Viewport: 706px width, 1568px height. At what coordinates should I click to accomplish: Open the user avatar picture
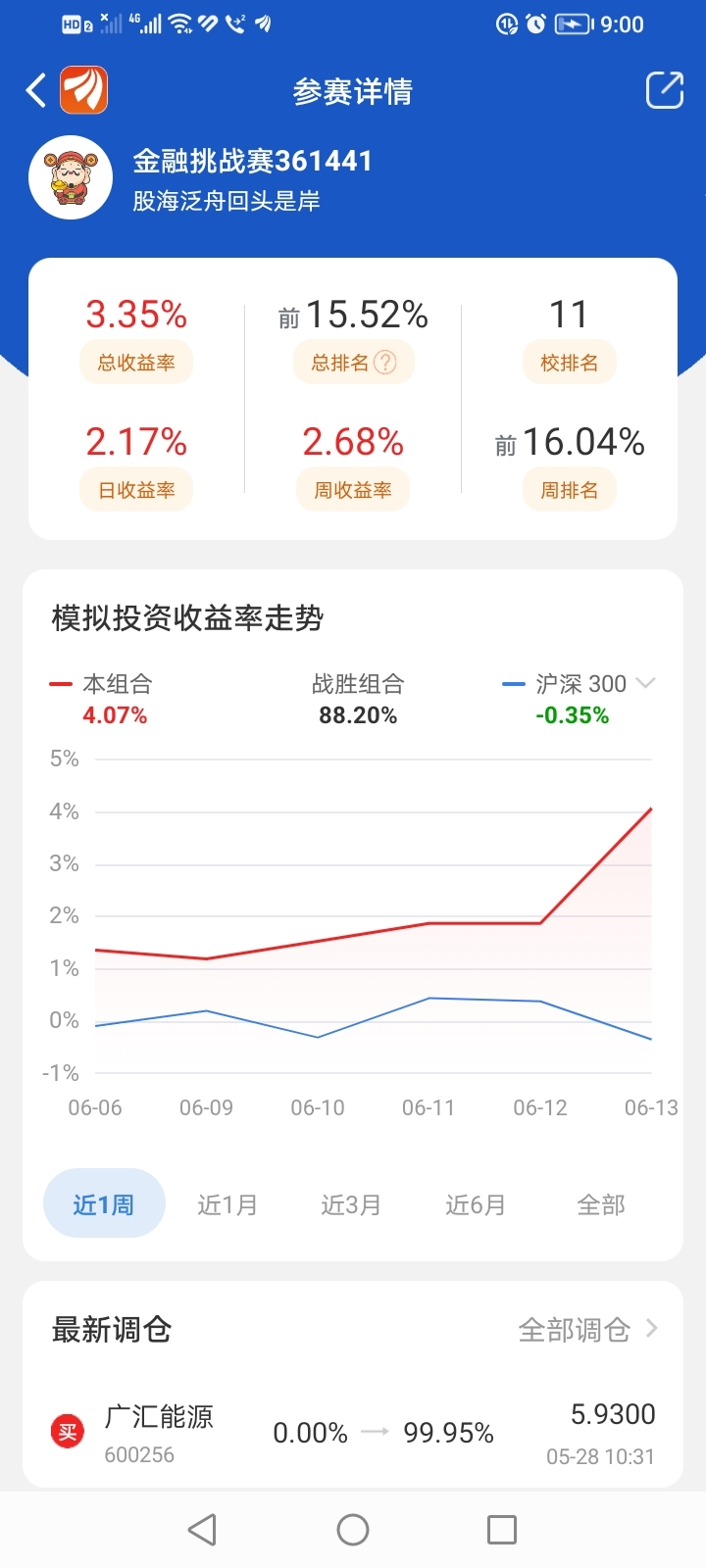click(x=71, y=177)
